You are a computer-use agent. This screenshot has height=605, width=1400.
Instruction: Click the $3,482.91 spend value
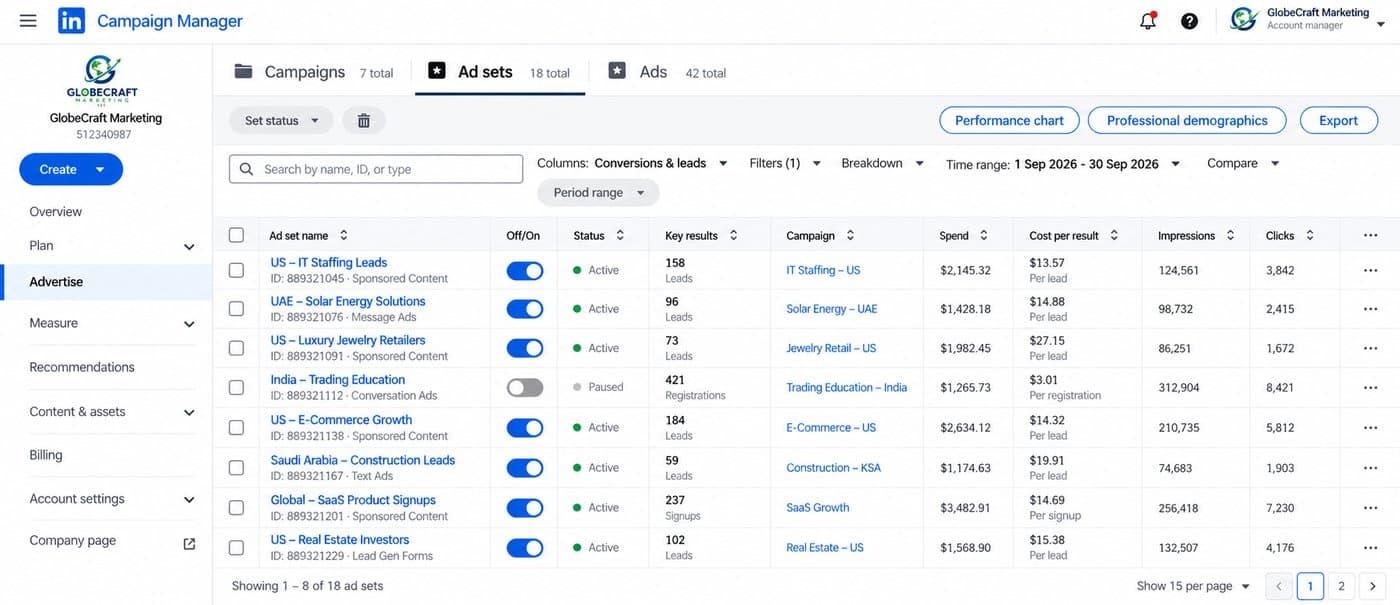pos(965,508)
